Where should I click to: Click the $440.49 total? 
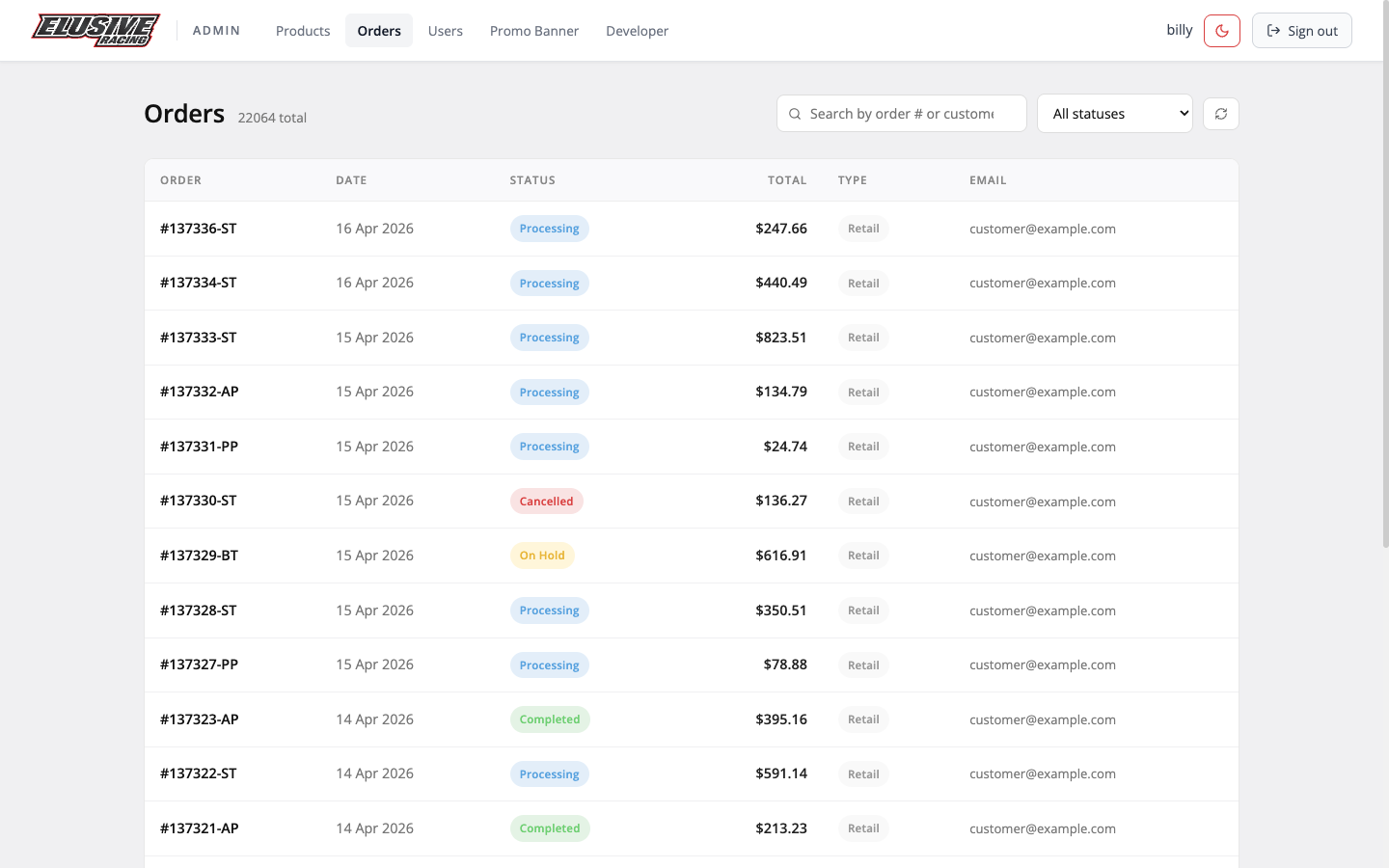point(781,283)
